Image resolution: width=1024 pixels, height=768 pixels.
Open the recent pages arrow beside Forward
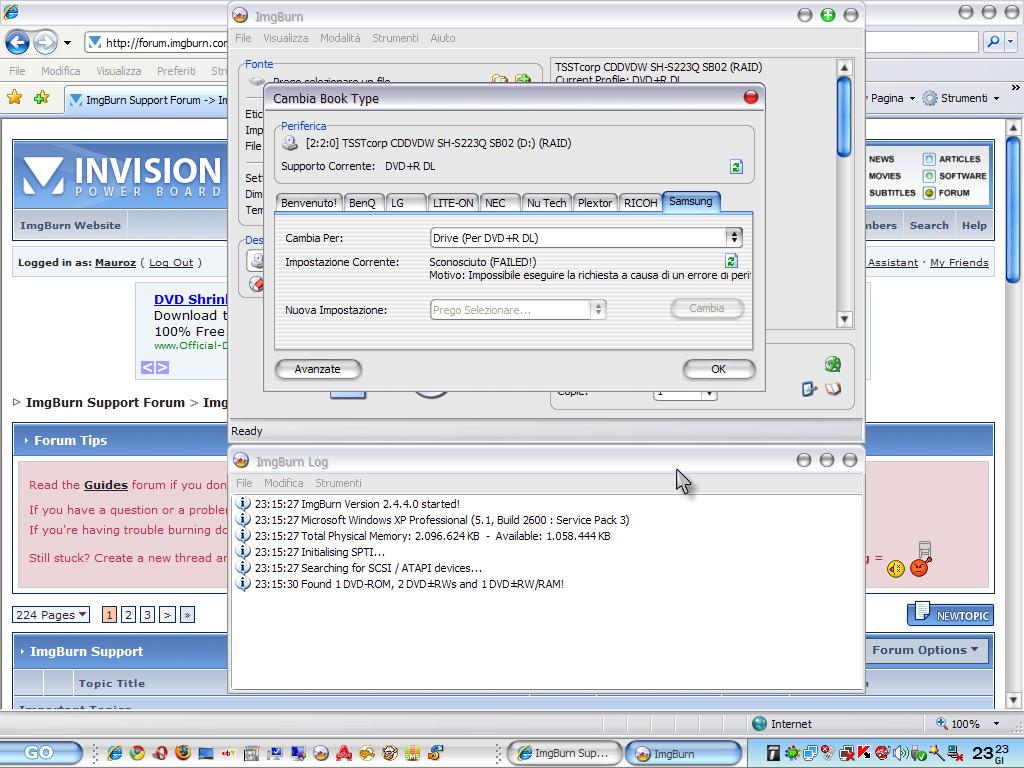[x=67, y=44]
